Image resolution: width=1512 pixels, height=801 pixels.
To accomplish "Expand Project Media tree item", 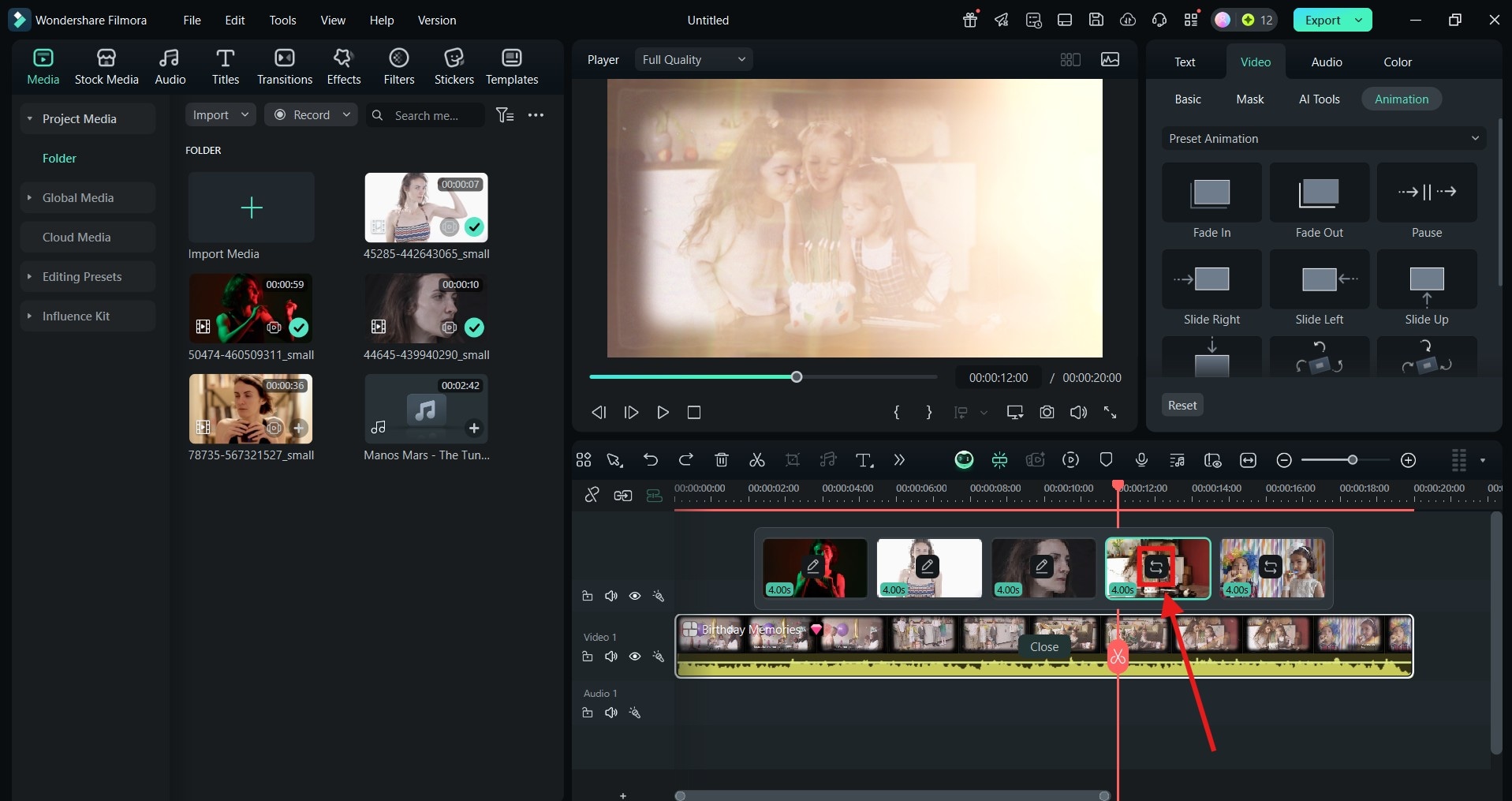I will (29, 118).
